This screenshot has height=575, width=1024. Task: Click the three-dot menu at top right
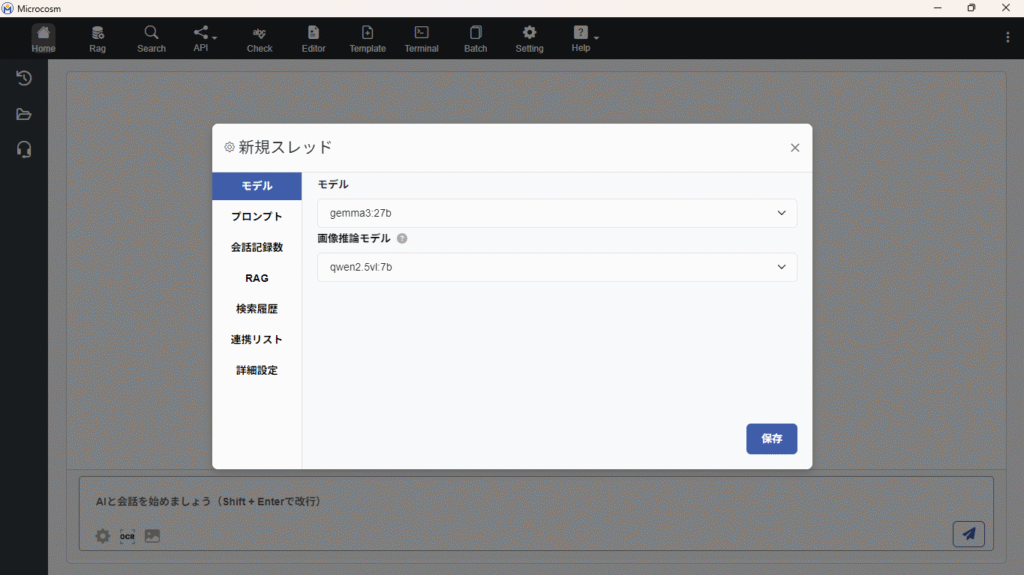[1007, 37]
